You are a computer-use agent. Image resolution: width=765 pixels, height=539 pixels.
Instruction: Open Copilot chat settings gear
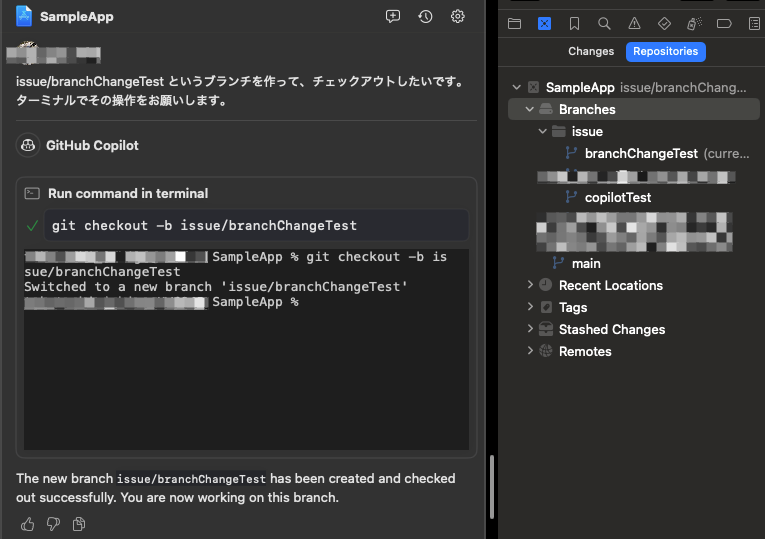(458, 17)
